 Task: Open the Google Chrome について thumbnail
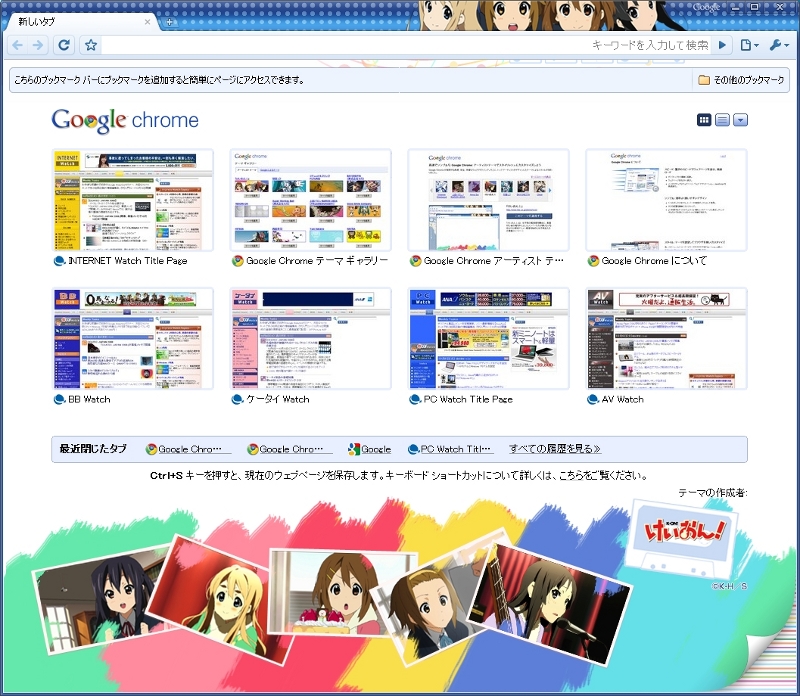pos(666,200)
